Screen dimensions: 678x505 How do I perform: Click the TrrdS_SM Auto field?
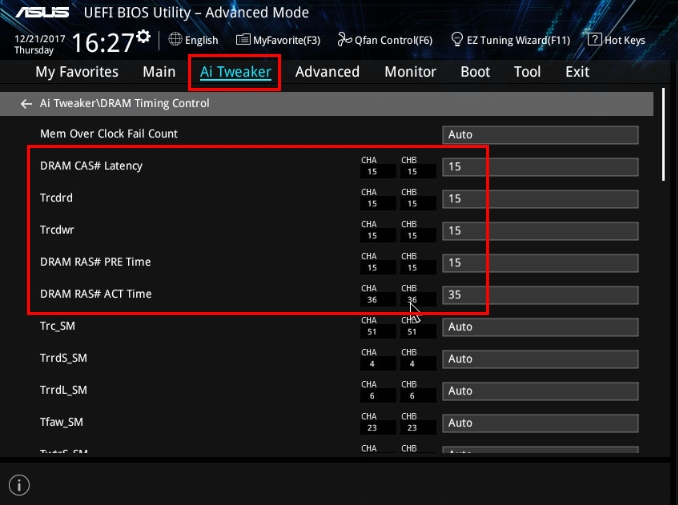point(540,359)
